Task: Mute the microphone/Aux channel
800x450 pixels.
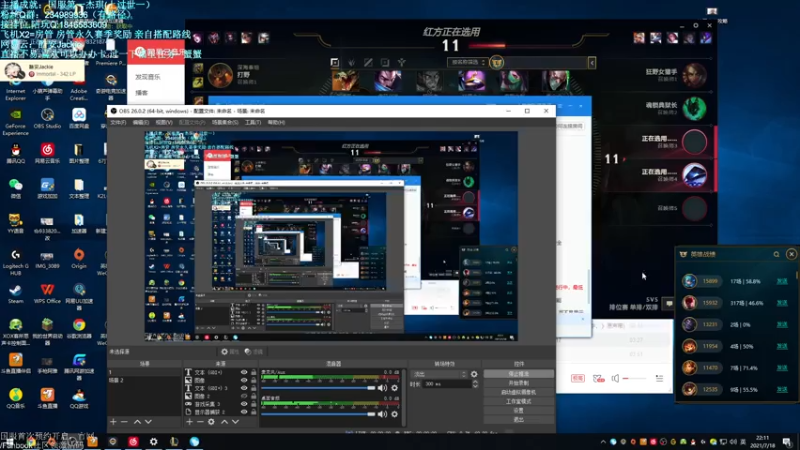Action: tap(382, 388)
